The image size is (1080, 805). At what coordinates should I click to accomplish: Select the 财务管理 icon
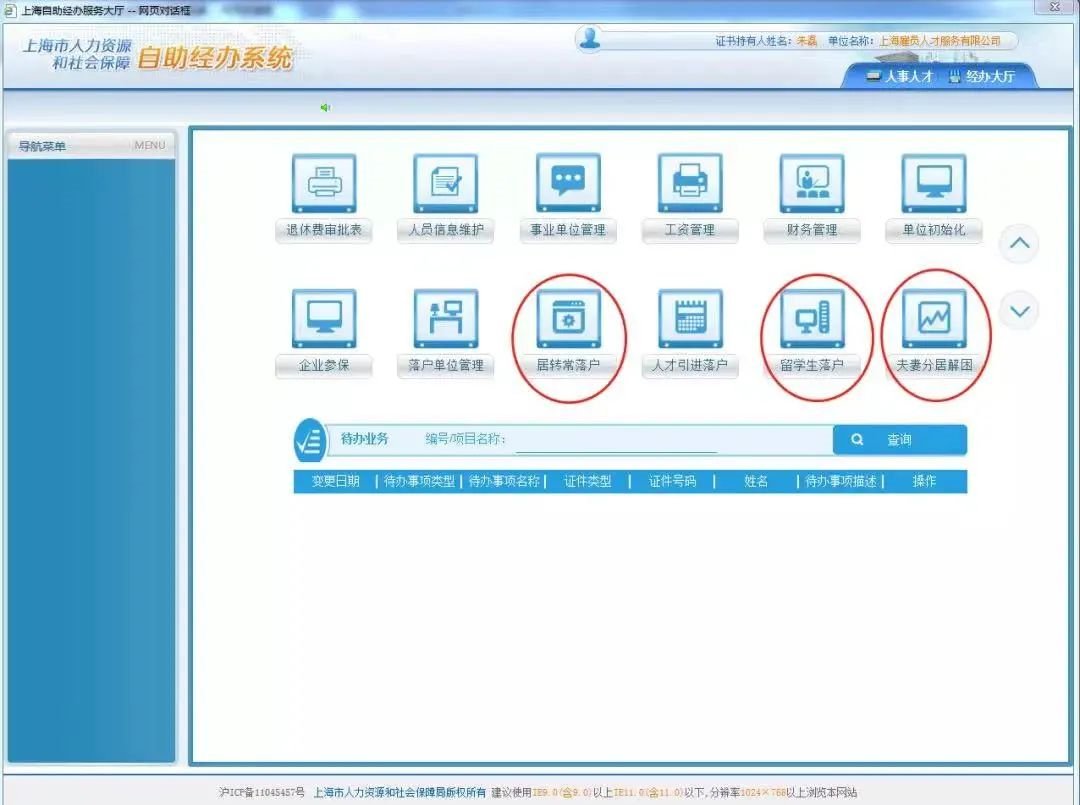[x=812, y=184]
